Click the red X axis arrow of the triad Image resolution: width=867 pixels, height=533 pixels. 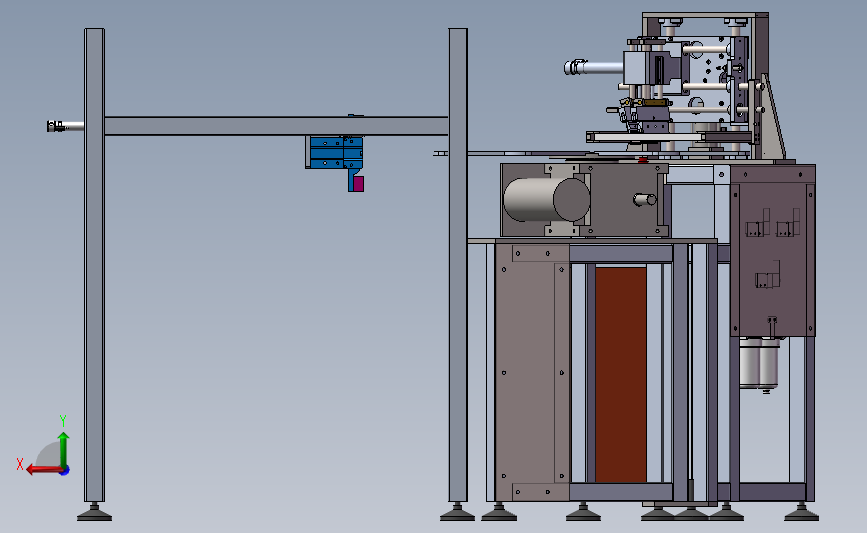[43, 470]
